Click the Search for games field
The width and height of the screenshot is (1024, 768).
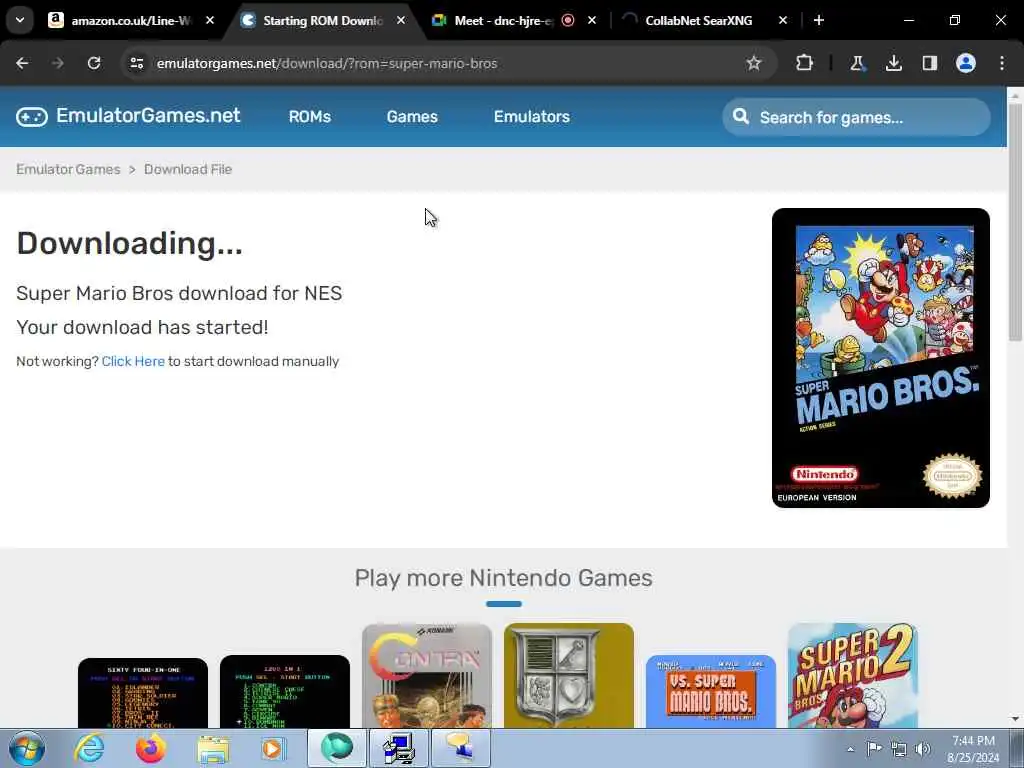point(856,117)
